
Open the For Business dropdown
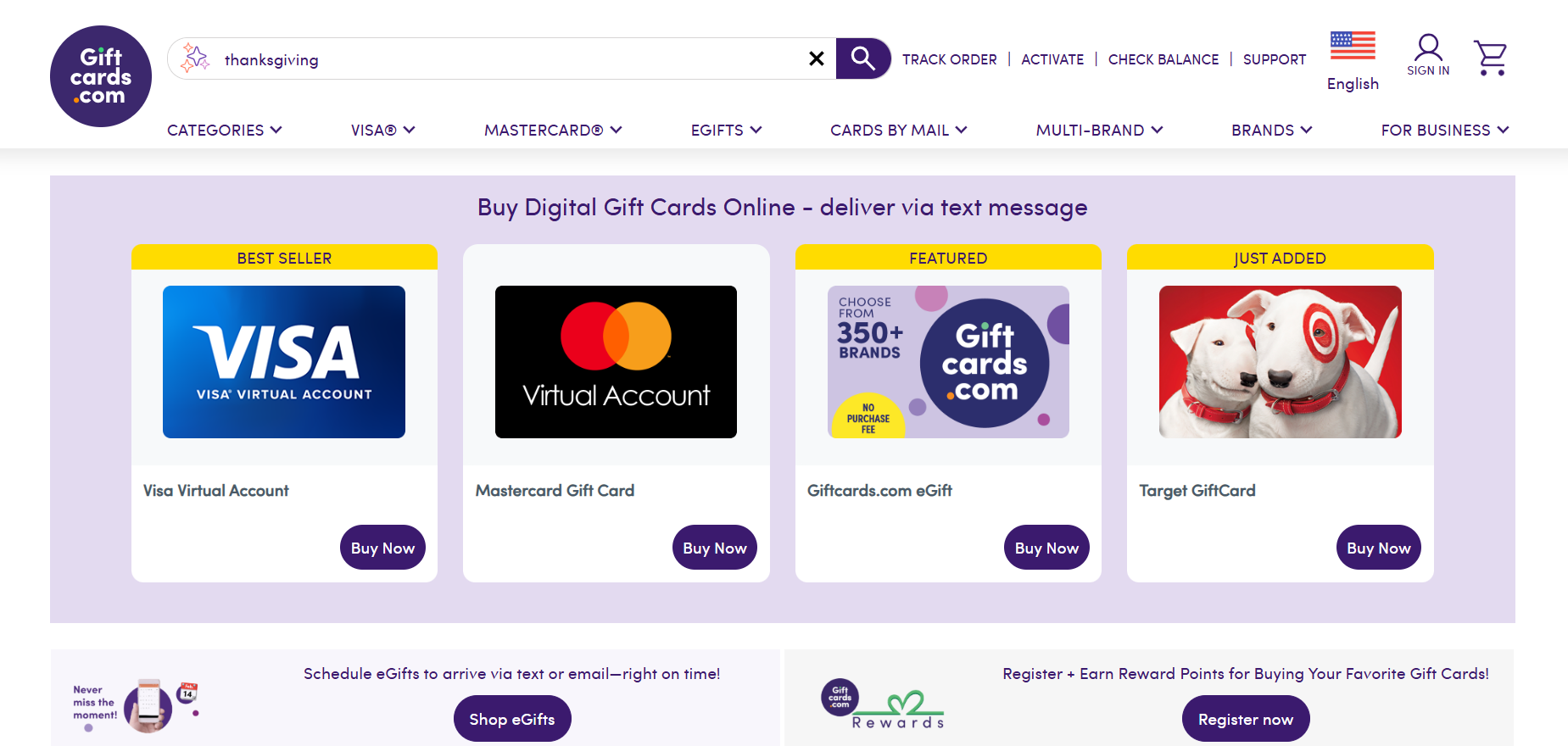(1444, 130)
